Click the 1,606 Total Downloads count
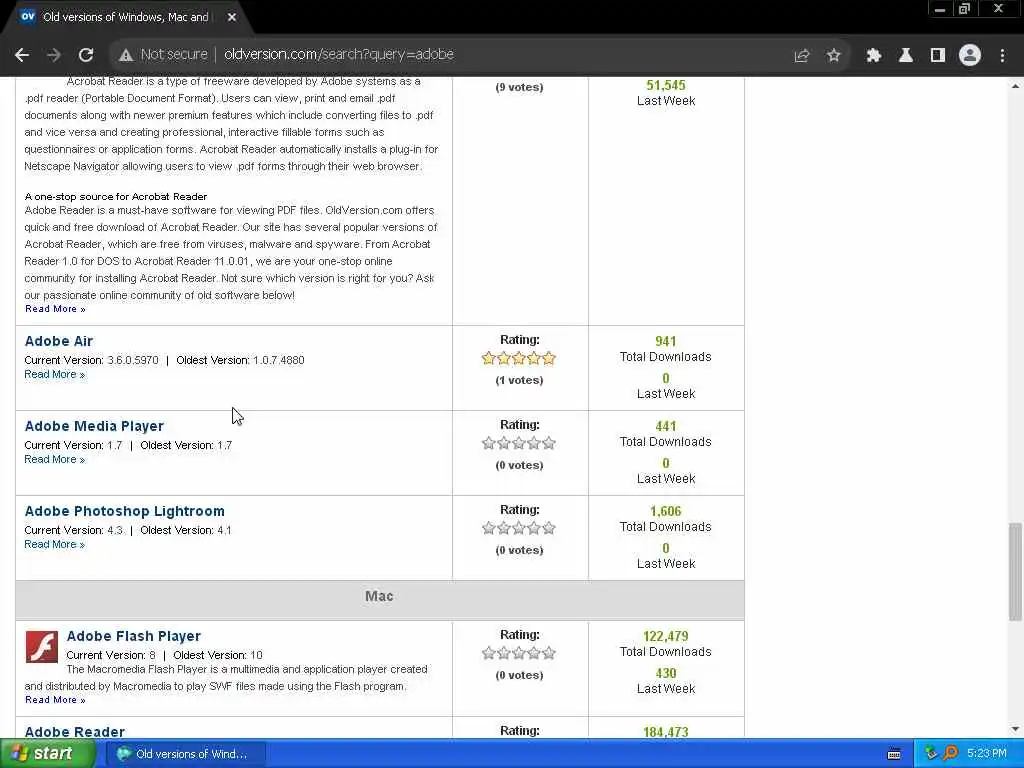Image resolution: width=1024 pixels, height=768 pixels. click(x=665, y=511)
